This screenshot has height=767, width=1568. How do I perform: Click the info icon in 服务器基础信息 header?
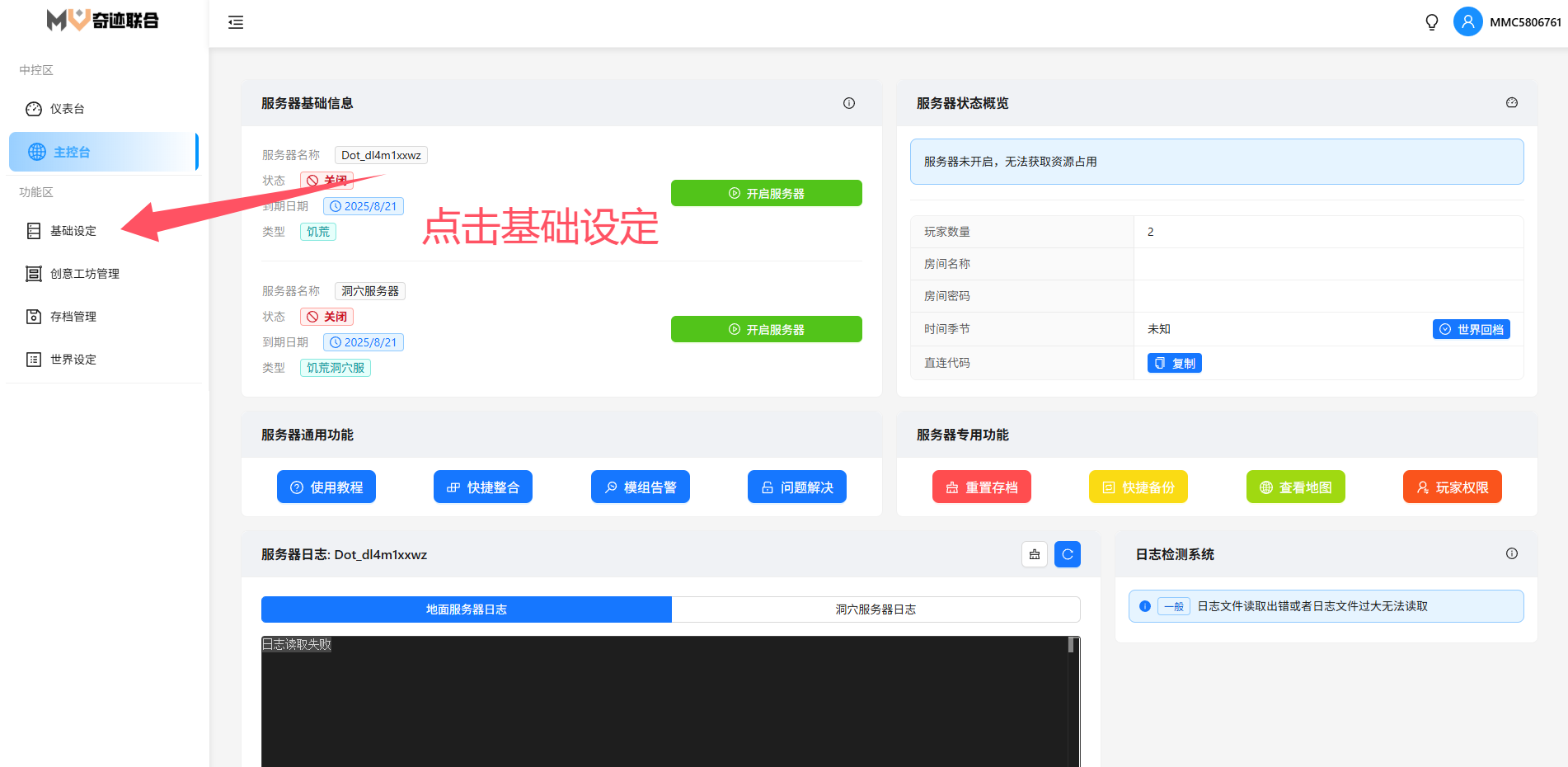tap(849, 103)
